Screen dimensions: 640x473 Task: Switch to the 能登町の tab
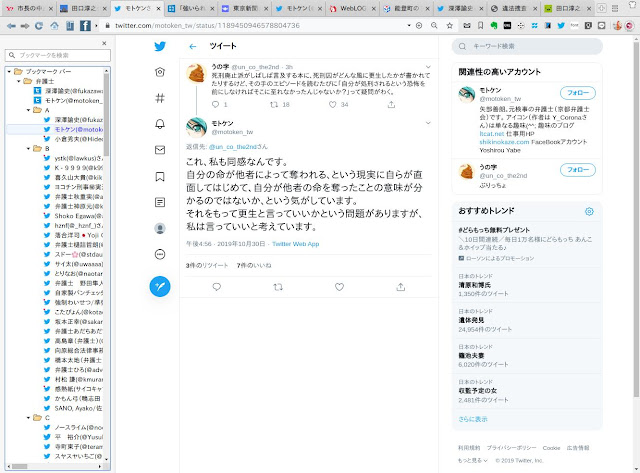tap(405, 8)
